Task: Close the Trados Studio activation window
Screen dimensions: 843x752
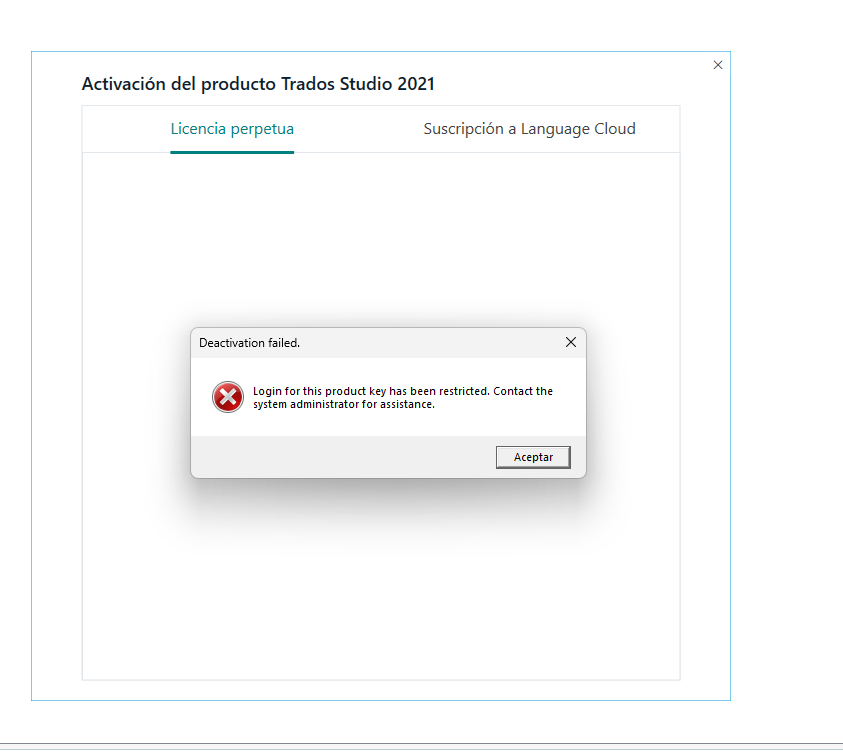Action: tap(718, 65)
